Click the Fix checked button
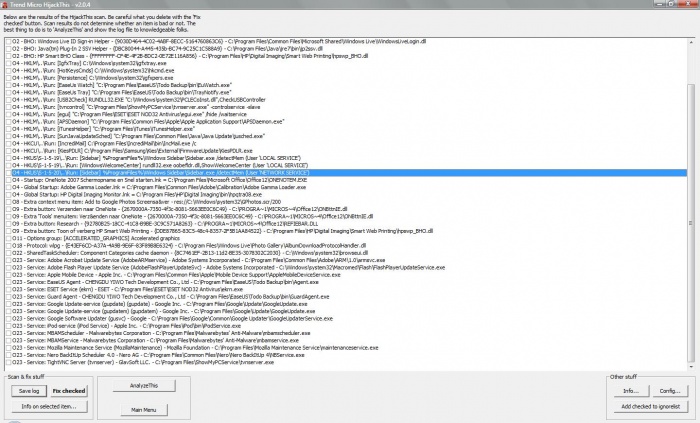The image size is (700, 423). (x=69, y=391)
